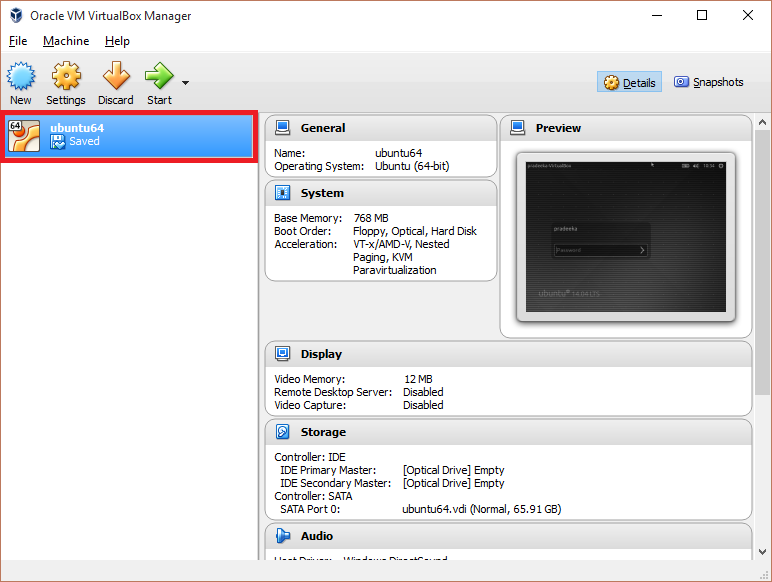Image resolution: width=772 pixels, height=582 pixels.
Task: Click the Storage section disk icon
Action: point(283,431)
